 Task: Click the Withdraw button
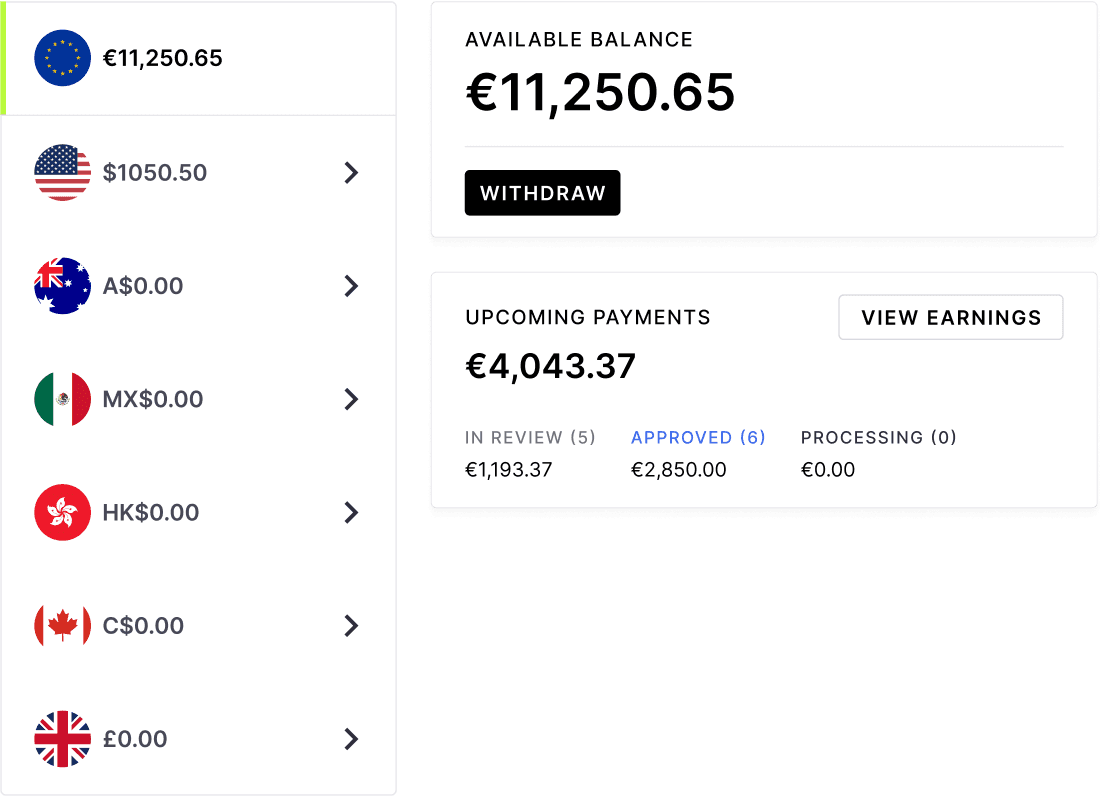[542, 193]
